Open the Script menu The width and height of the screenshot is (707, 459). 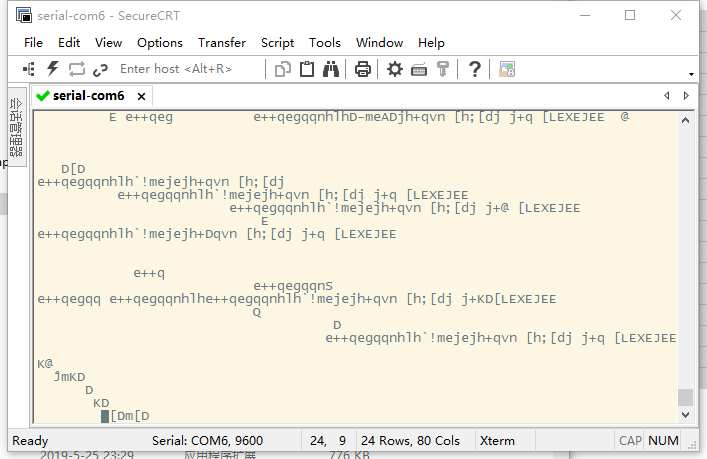[x=277, y=43]
